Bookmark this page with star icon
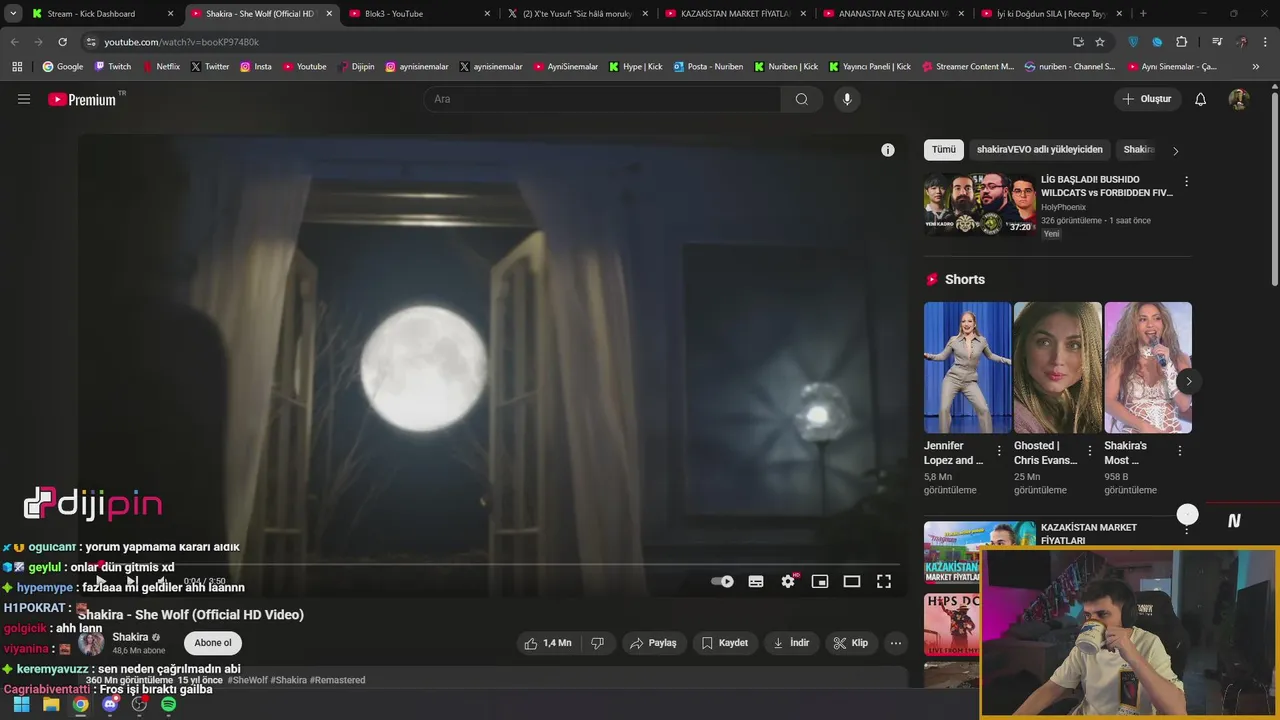 click(x=1100, y=42)
